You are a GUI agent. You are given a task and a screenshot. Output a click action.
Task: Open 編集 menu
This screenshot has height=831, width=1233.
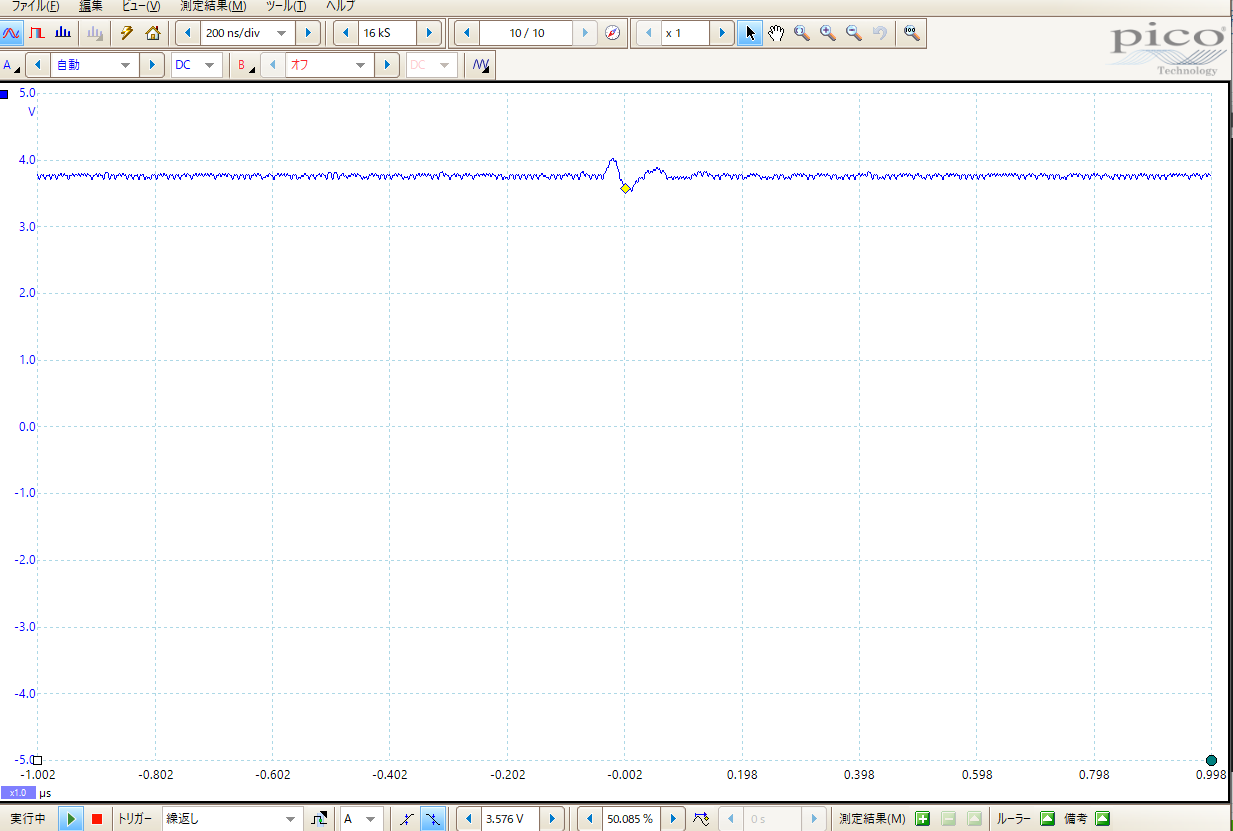point(91,5)
